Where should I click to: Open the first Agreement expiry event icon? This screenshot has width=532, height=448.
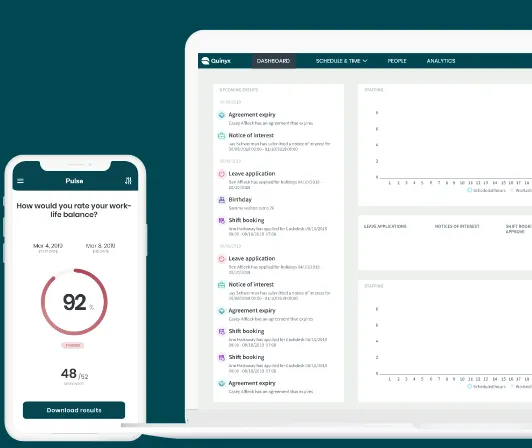pyautogui.click(x=222, y=115)
